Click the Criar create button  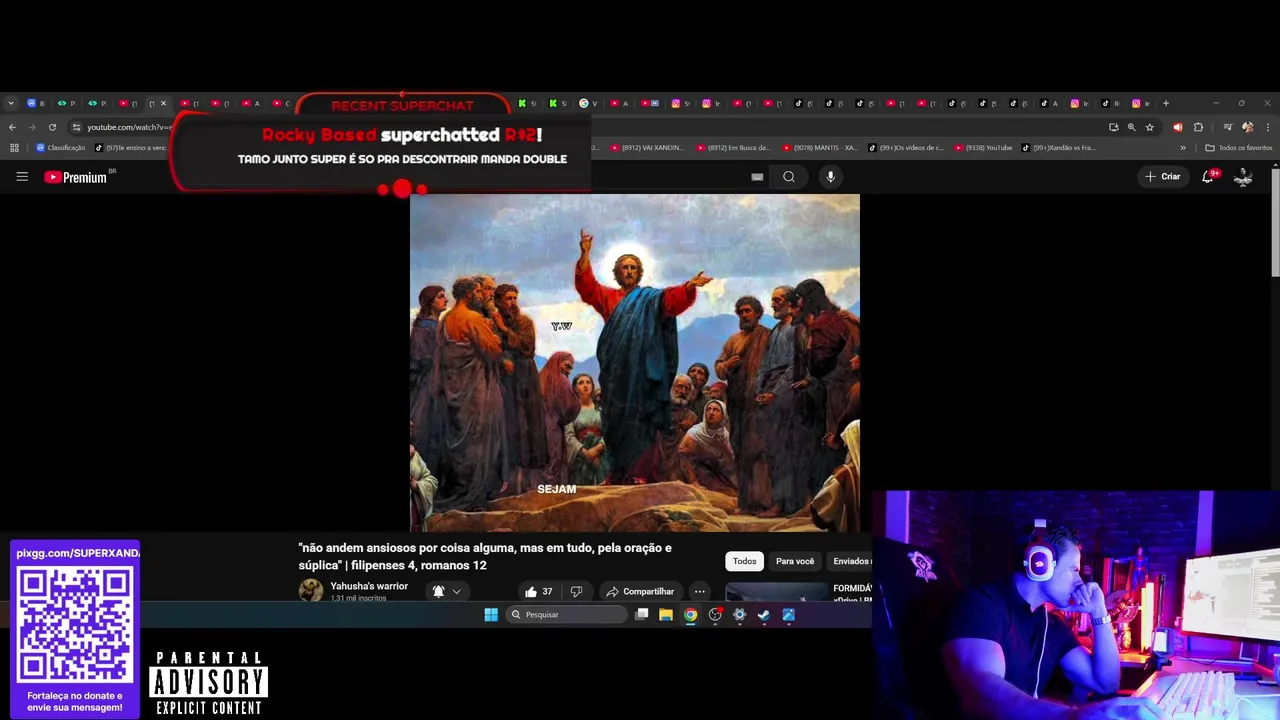[x=1163, y=177]
